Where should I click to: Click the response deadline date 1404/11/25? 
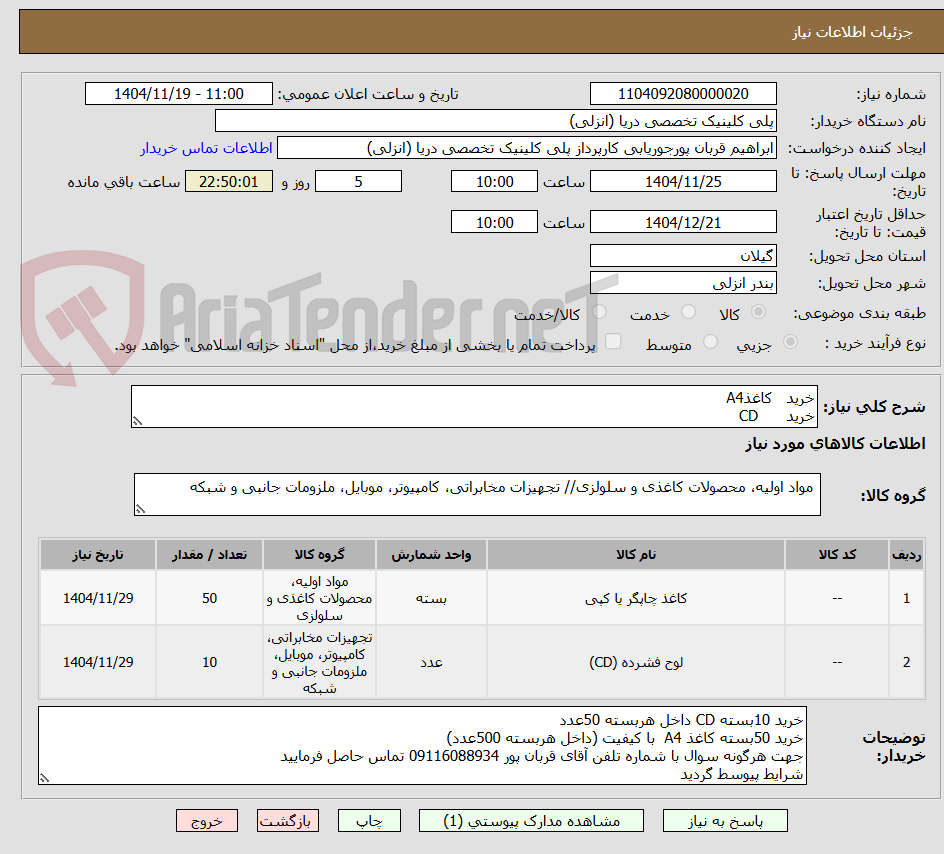683,181
